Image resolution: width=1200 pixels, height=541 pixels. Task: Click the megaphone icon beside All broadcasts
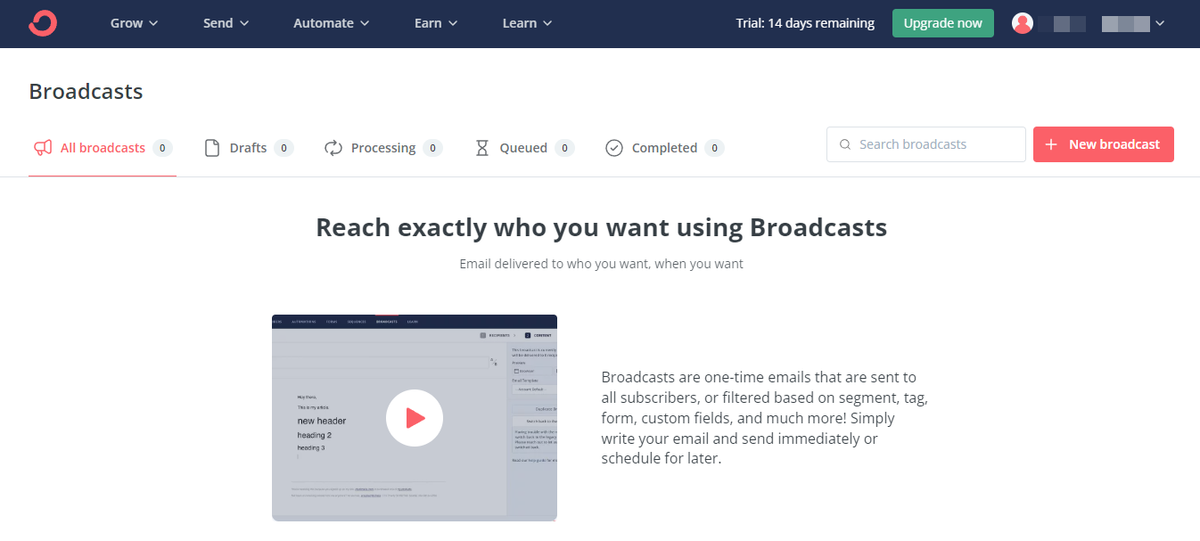pyautogui.click(x=42, y=148)
